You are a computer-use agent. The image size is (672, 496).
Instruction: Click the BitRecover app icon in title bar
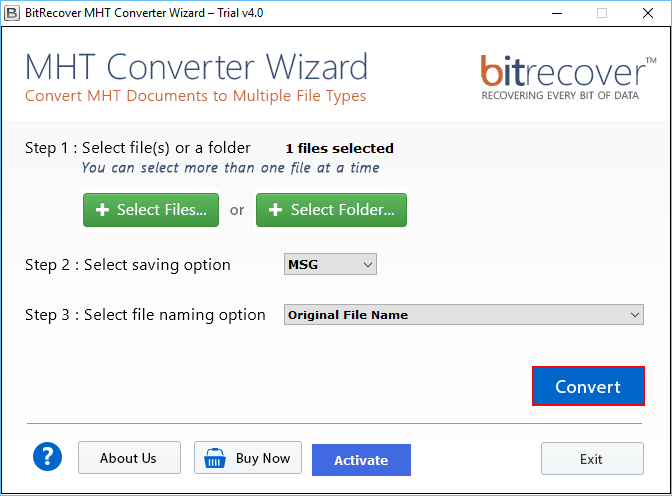12,13
